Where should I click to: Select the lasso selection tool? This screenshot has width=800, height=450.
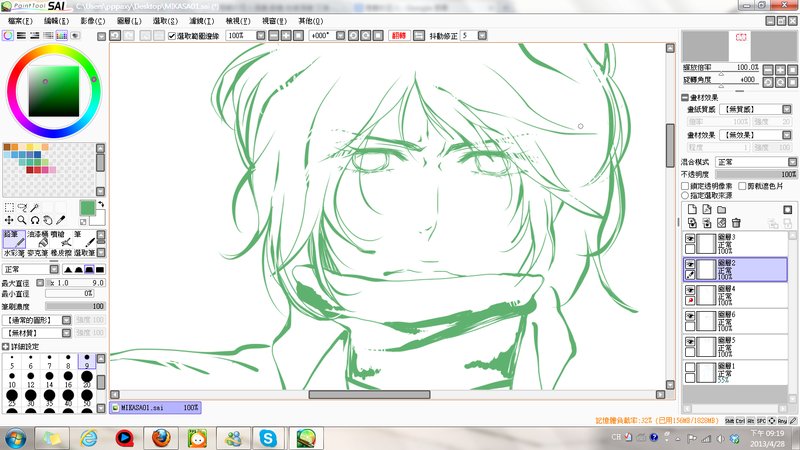[22, 207]
